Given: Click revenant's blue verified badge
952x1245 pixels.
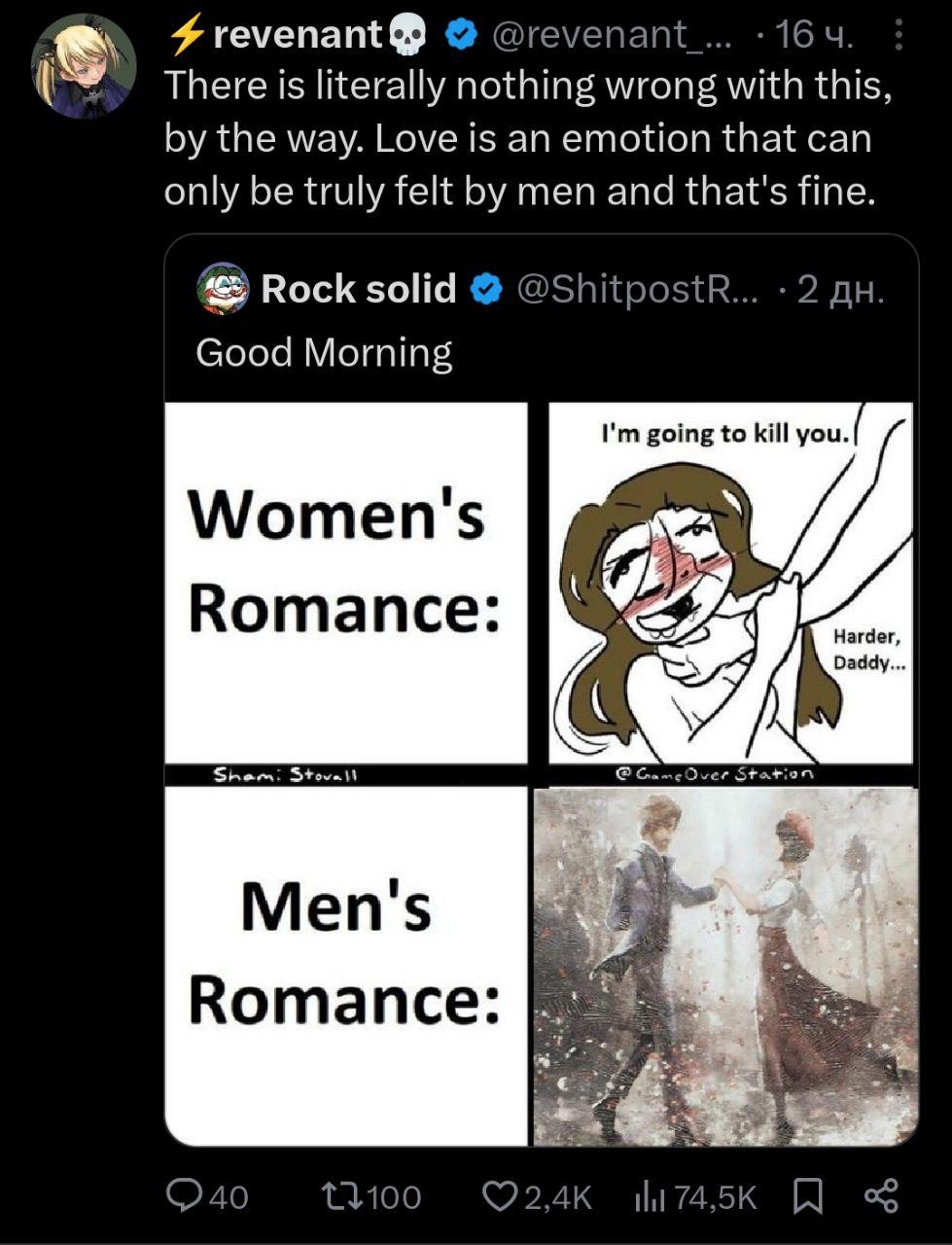Looking at the screenshot, I should point(460,35).
